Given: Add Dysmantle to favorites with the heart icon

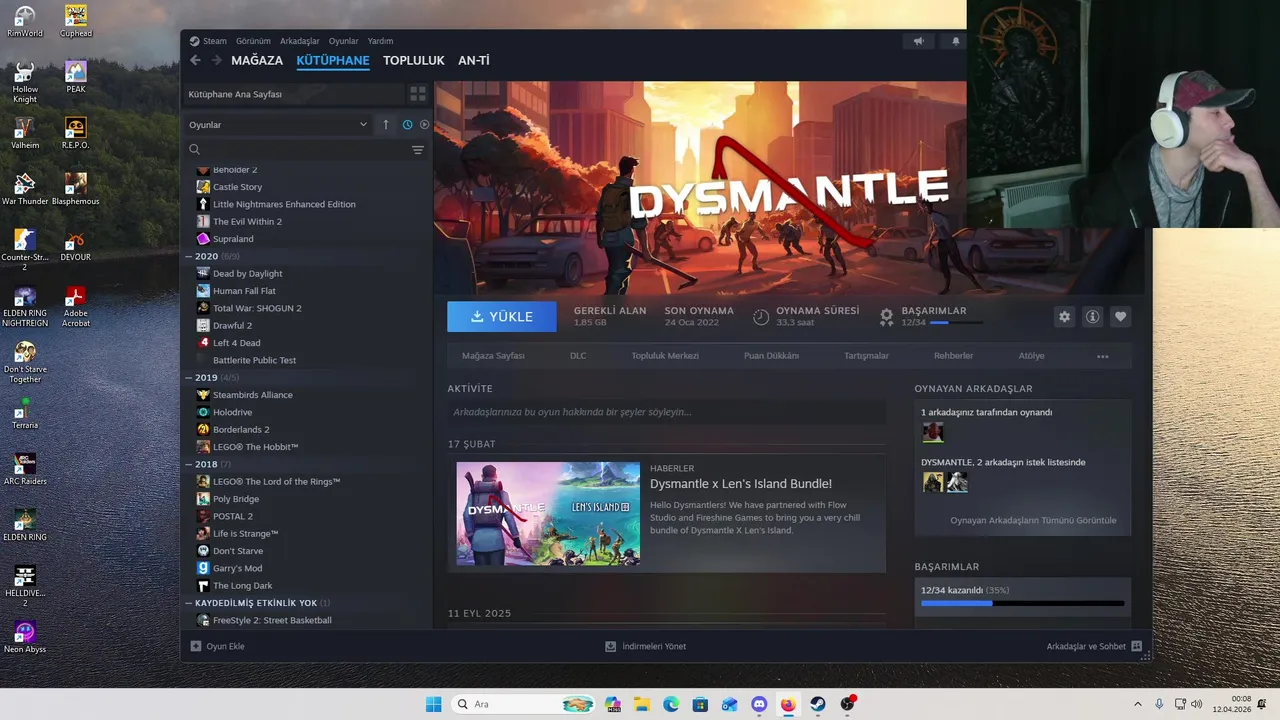Looking at the screenshot, I should [x=1120, y=317].
